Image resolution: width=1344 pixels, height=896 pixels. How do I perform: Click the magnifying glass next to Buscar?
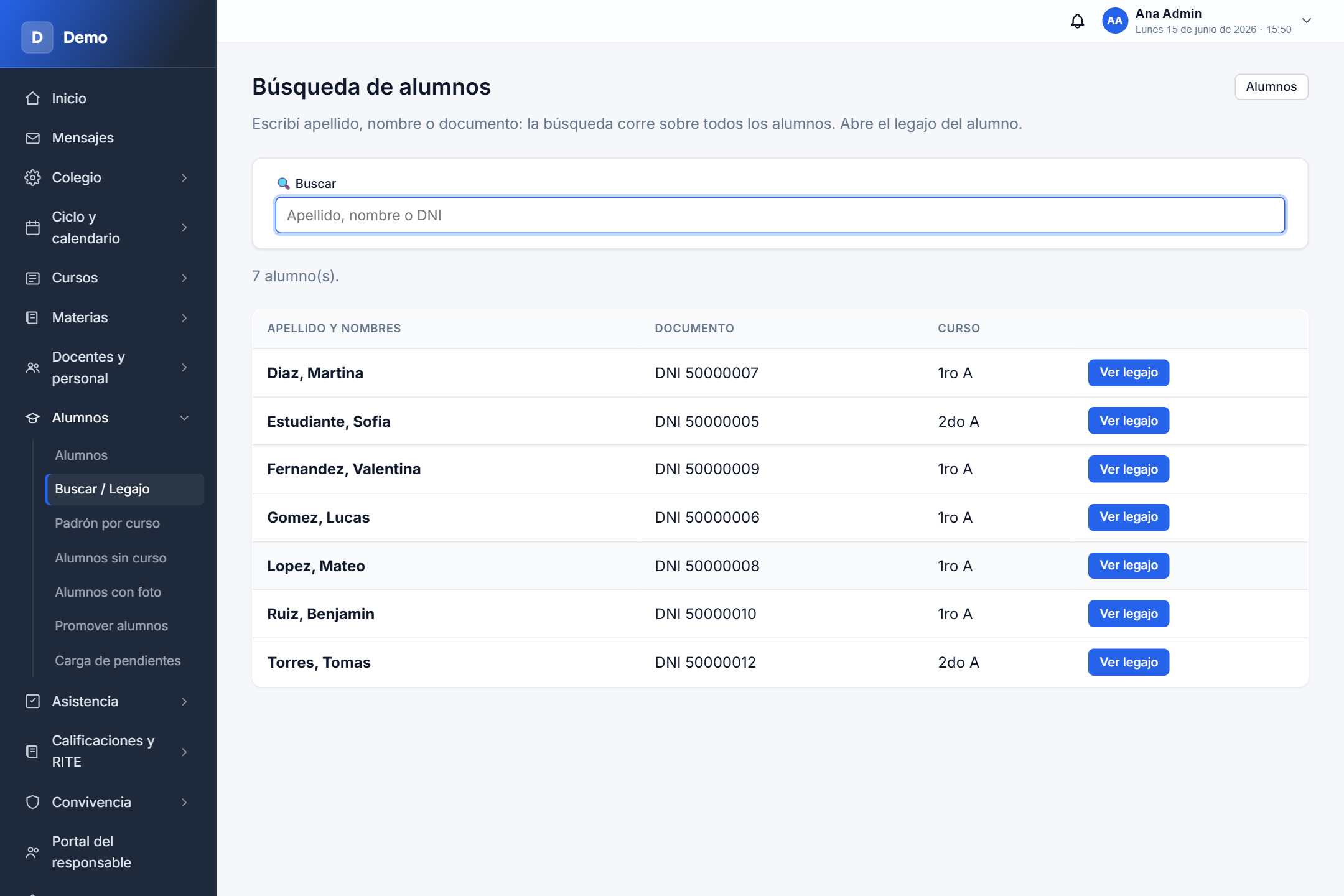(283, 184)
